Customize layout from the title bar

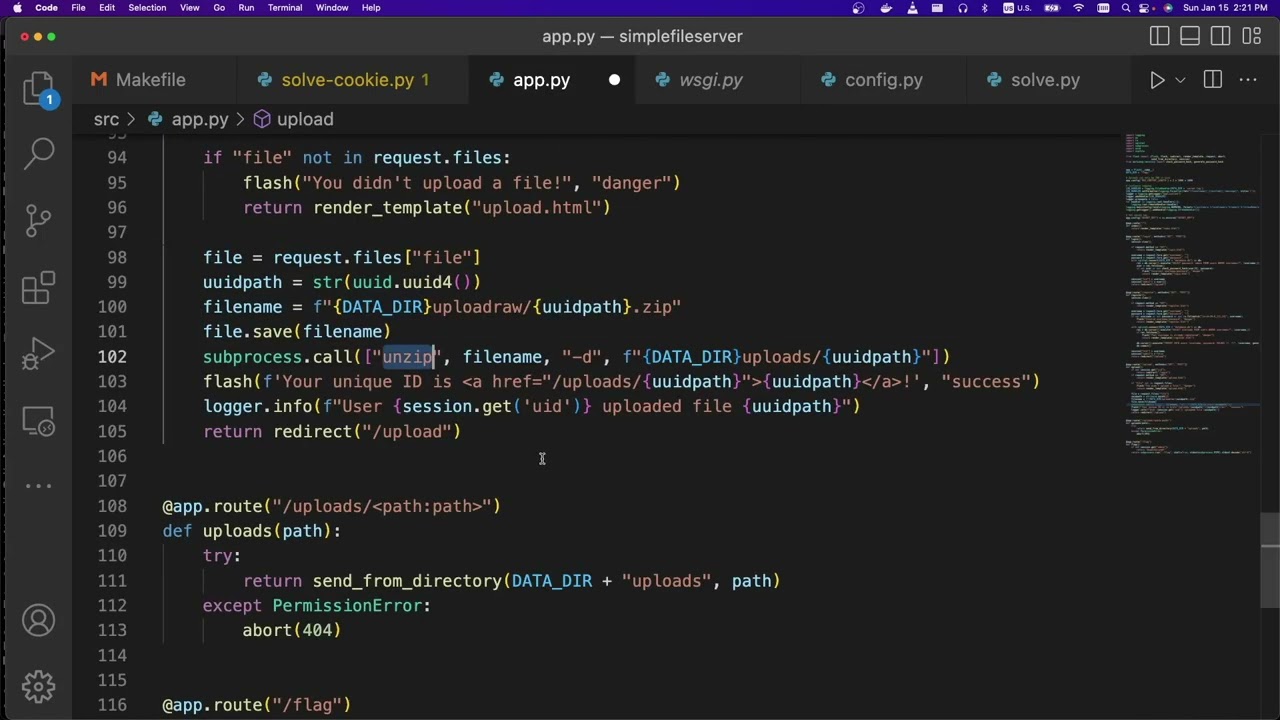1251,37
